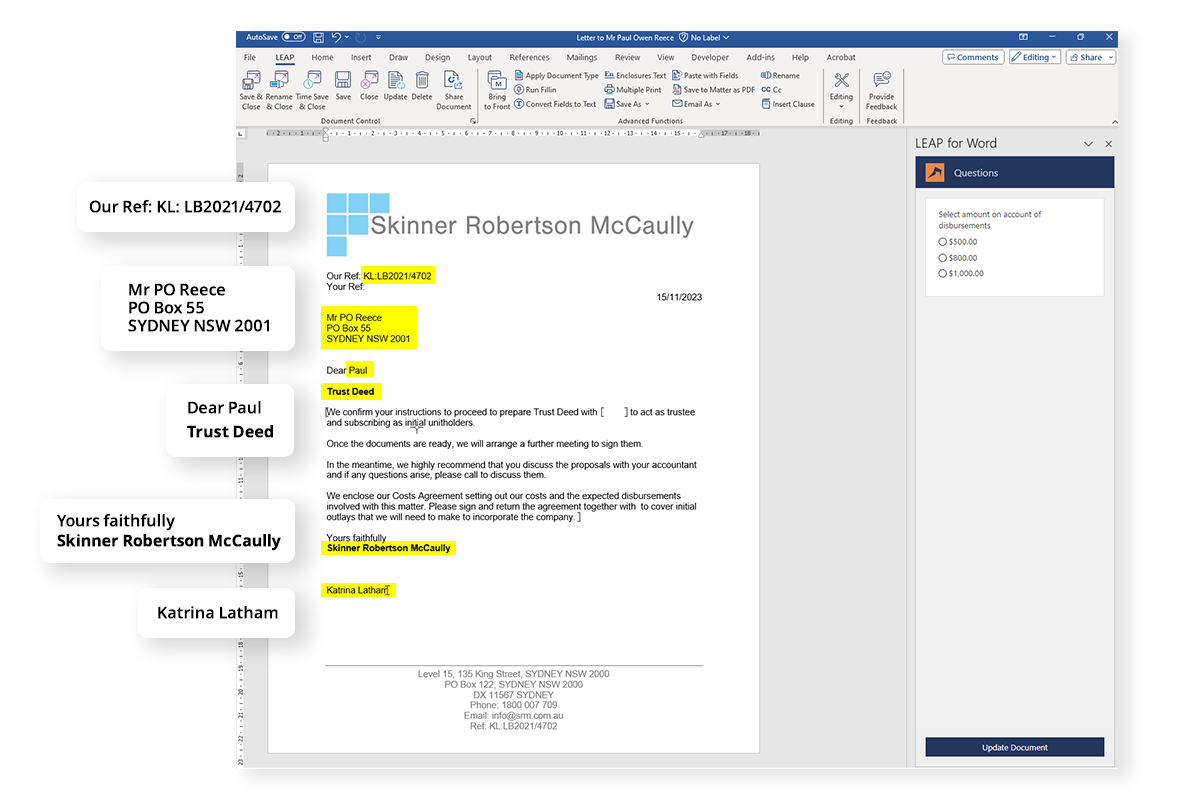This screenshot has width=1200, height=800.
Task: Open the Email As dropdown
Action: 695,104
